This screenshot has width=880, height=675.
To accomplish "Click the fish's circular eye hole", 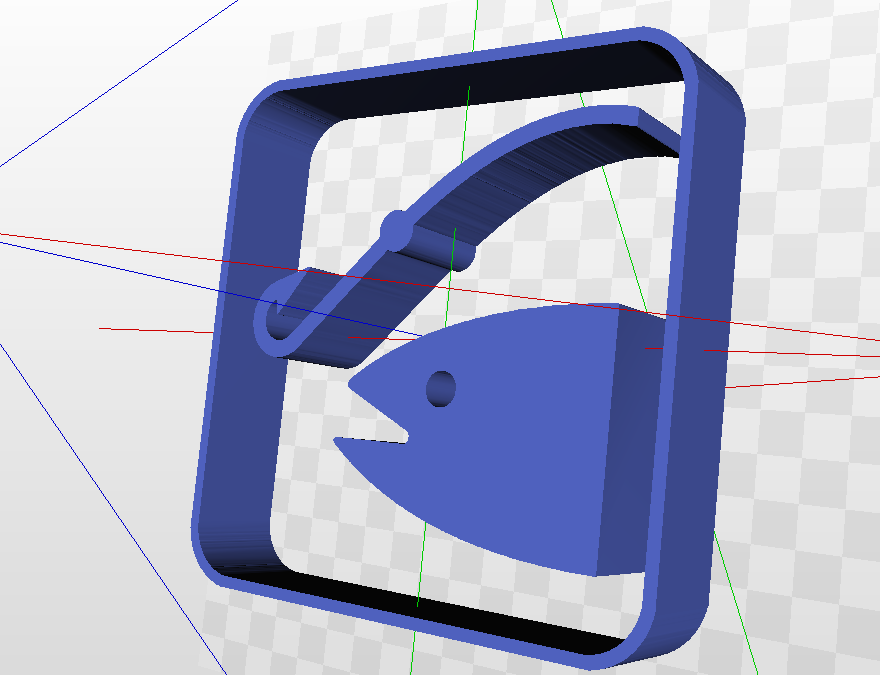I will 442,390.
